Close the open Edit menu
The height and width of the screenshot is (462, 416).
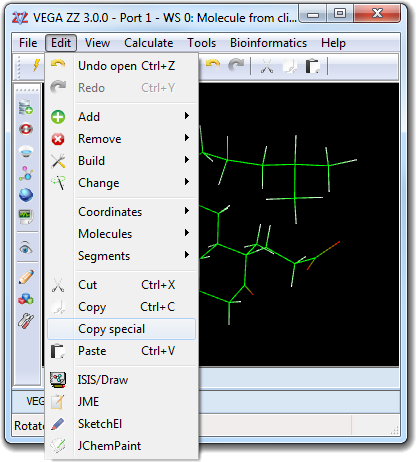click(x=61, y=43)
